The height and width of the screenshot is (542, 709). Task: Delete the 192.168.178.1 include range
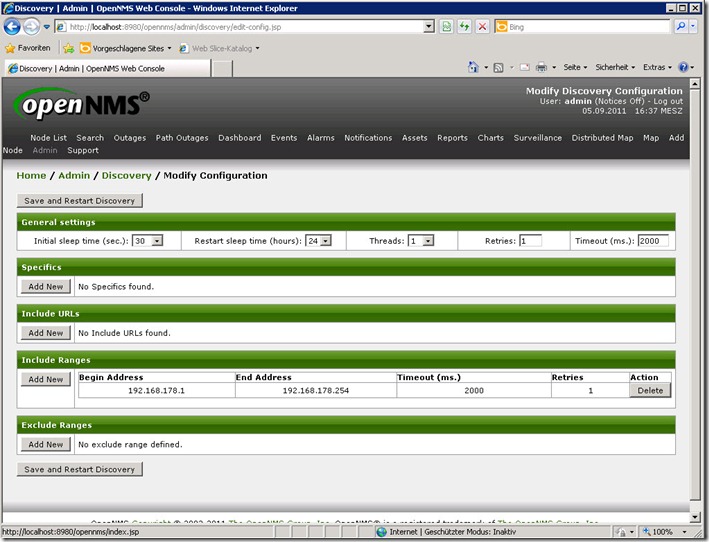pos(650,391)
